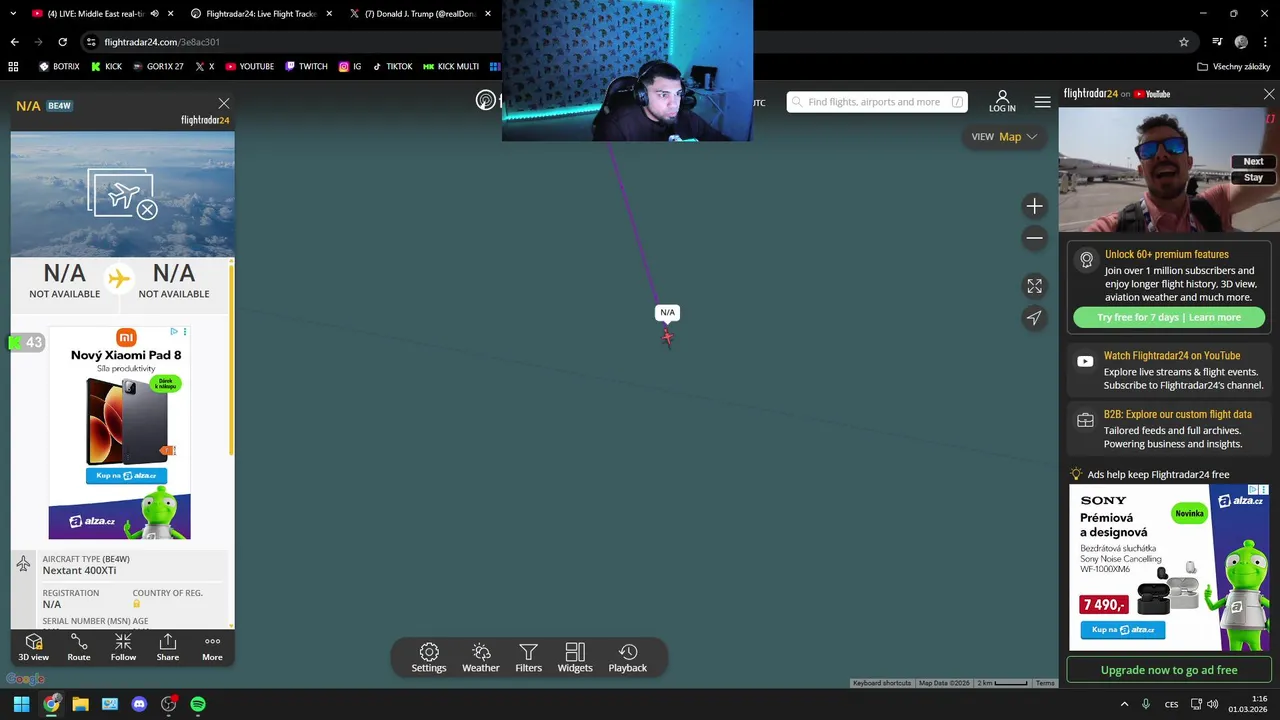
Task: Center map on my location
Action: pos(1034,318)
